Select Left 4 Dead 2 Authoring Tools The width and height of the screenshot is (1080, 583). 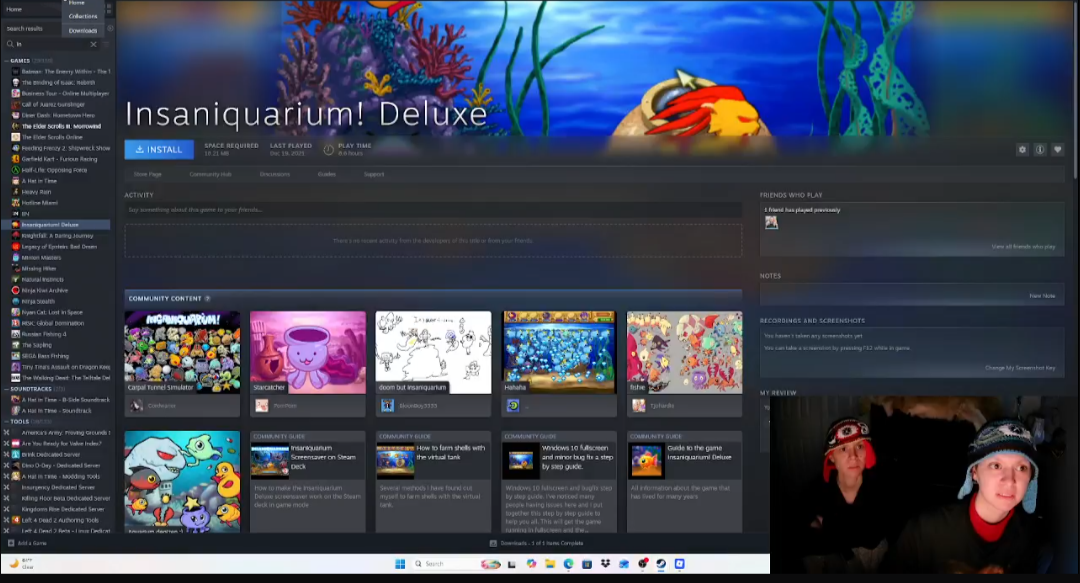(x=56, y=520)
